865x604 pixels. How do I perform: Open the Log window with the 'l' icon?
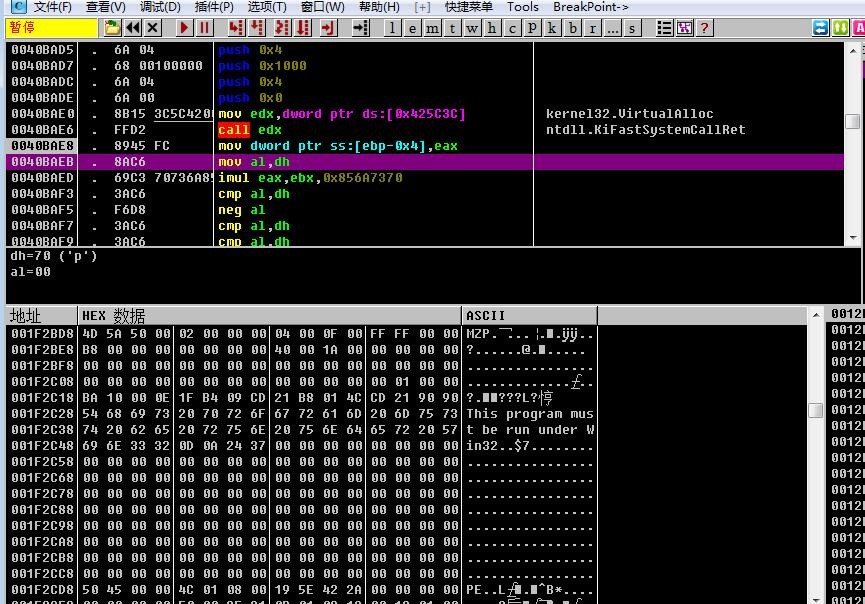click(x=391, y=28)
